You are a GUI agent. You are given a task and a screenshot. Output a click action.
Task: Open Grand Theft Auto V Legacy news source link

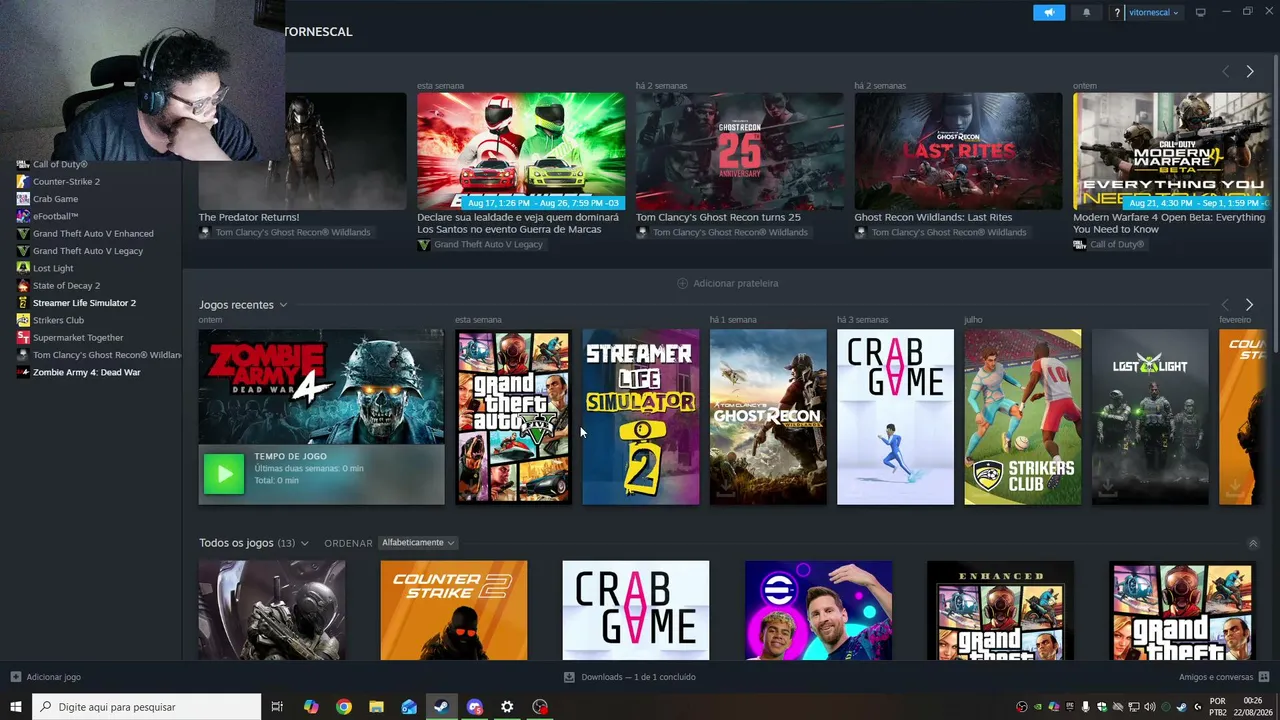coord(480,245)
